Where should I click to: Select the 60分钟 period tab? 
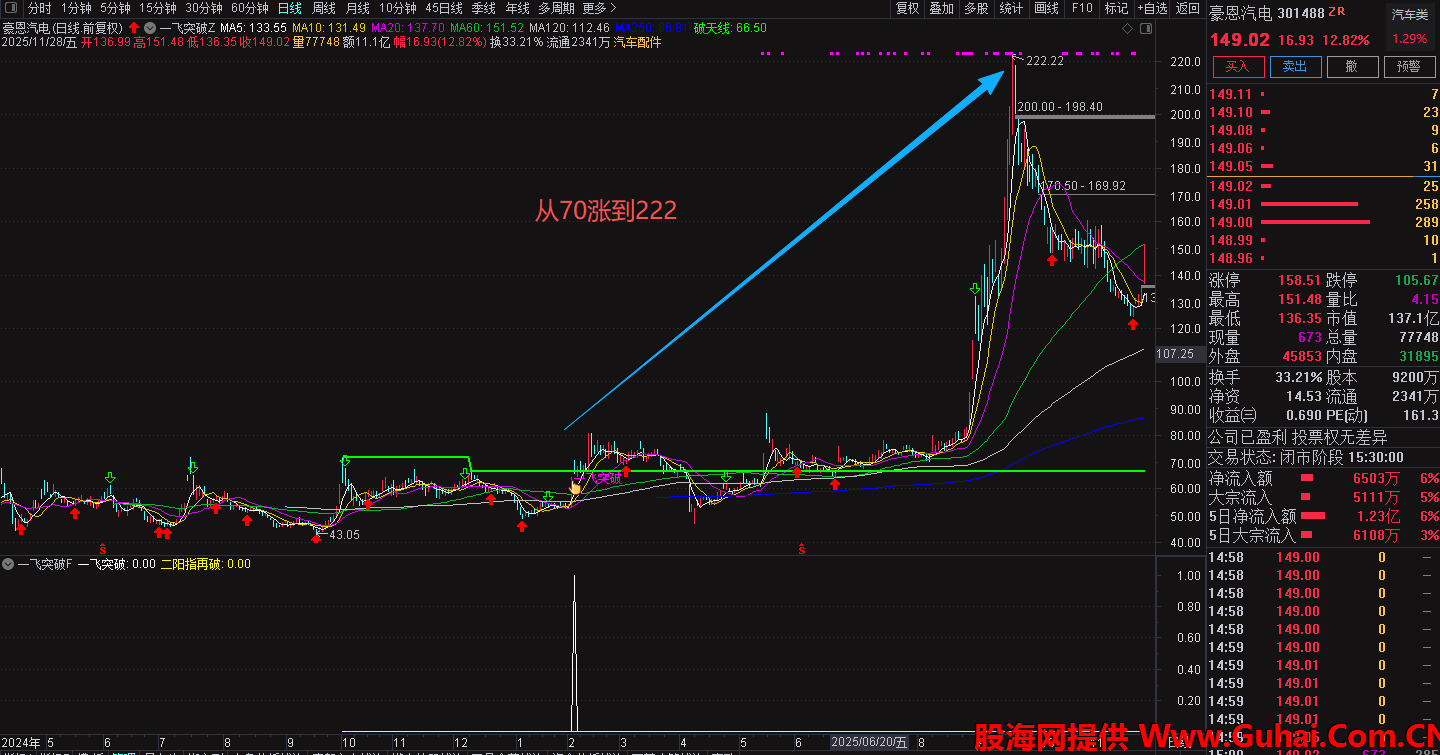(249, 8)
